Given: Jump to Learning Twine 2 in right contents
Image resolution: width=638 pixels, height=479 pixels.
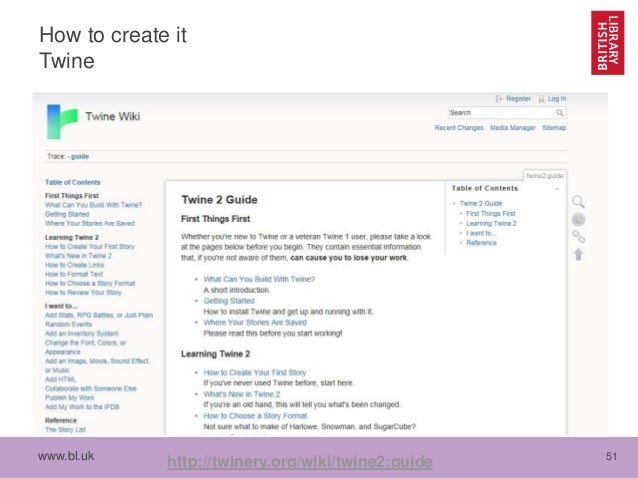Looking at the screenshot, I should point(491,223).
